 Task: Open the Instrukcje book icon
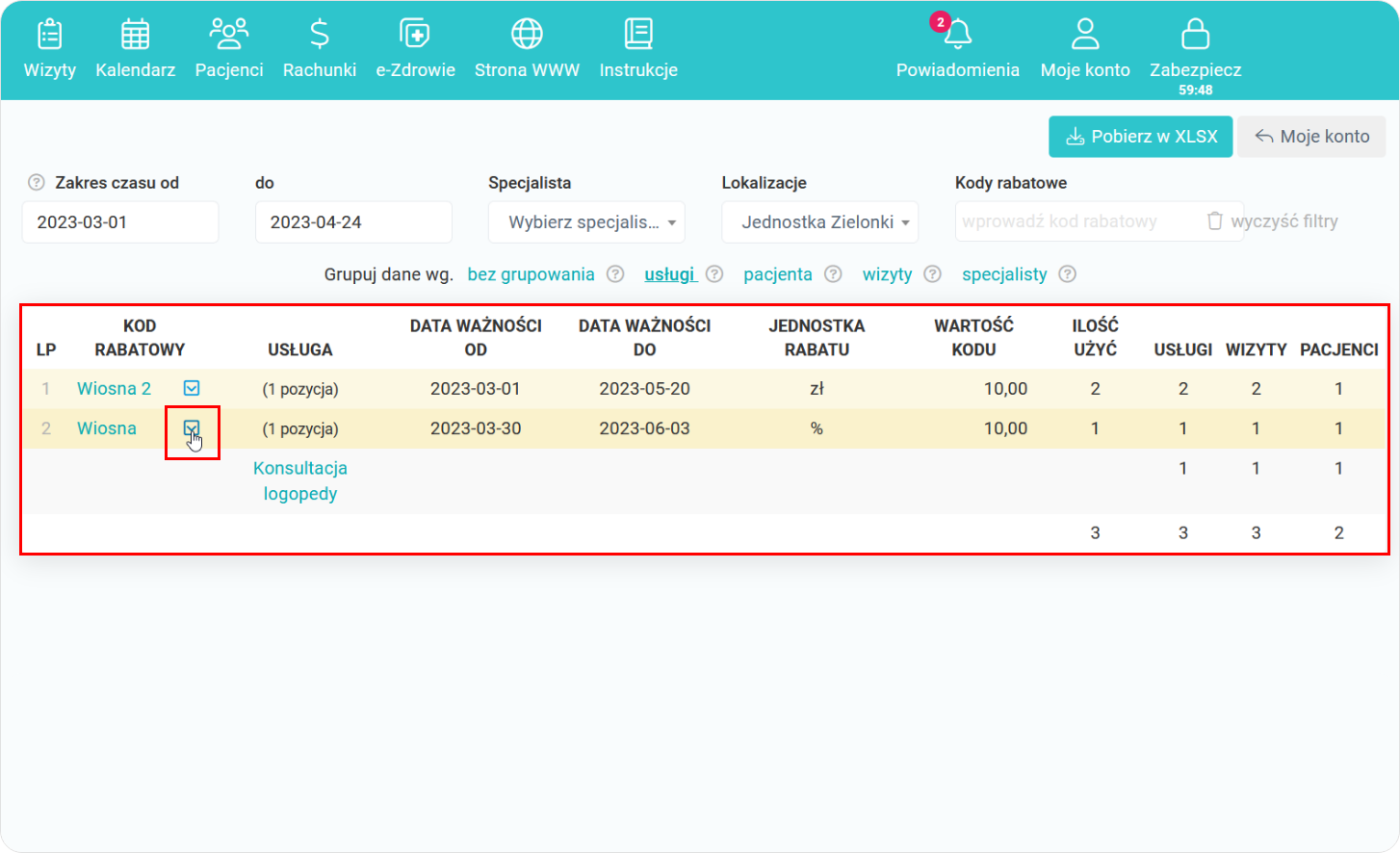coord(638,34)
